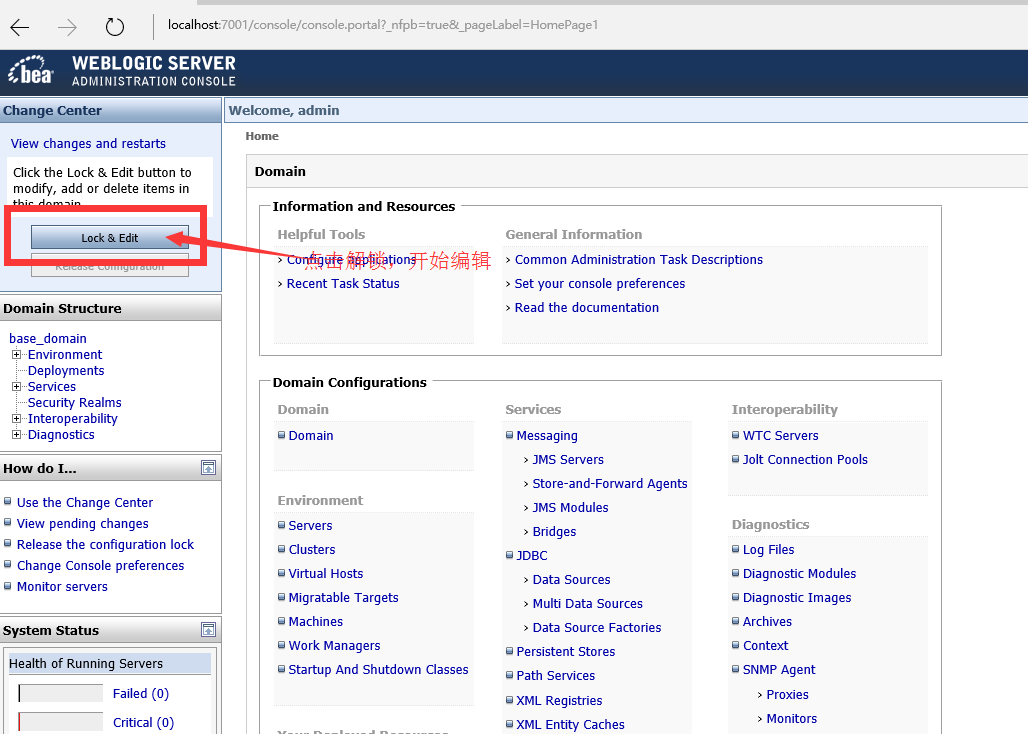Viewport: 1028px width, 734px height.
Task: Open the Data Sources link
Action: (571, 580)
